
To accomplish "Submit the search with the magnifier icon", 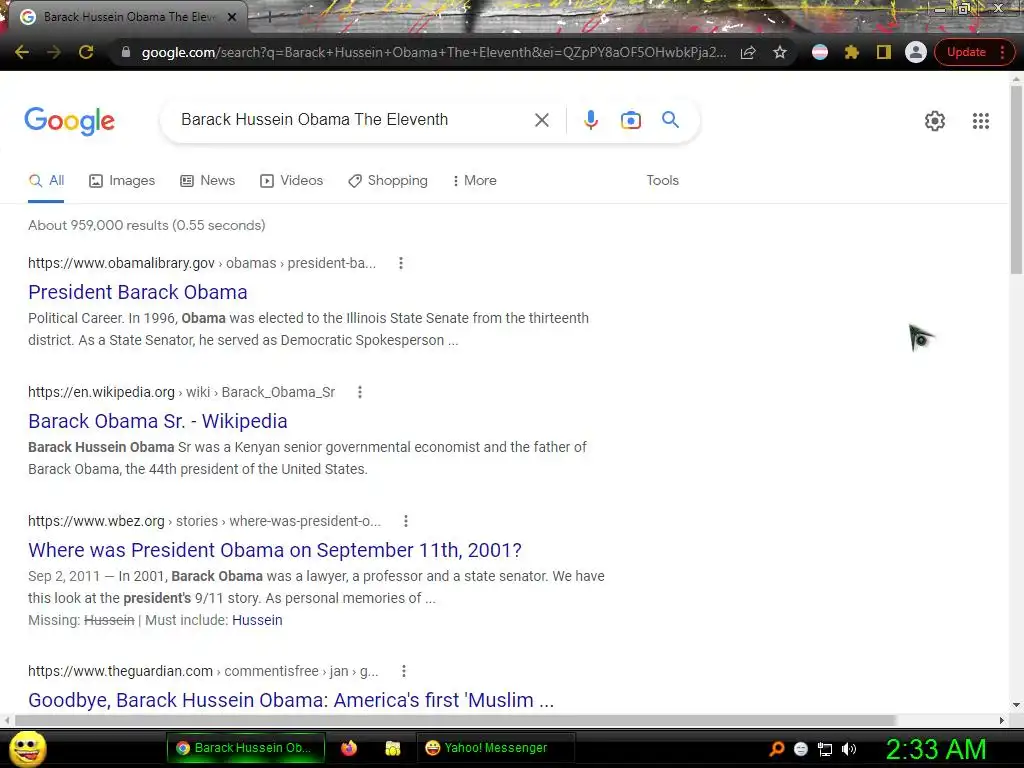I will [x=670, y=120].
